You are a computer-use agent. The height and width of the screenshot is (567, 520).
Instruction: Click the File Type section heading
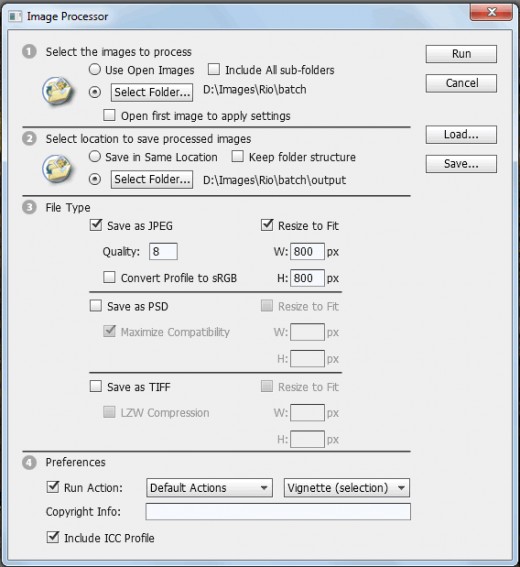point(68,208)
